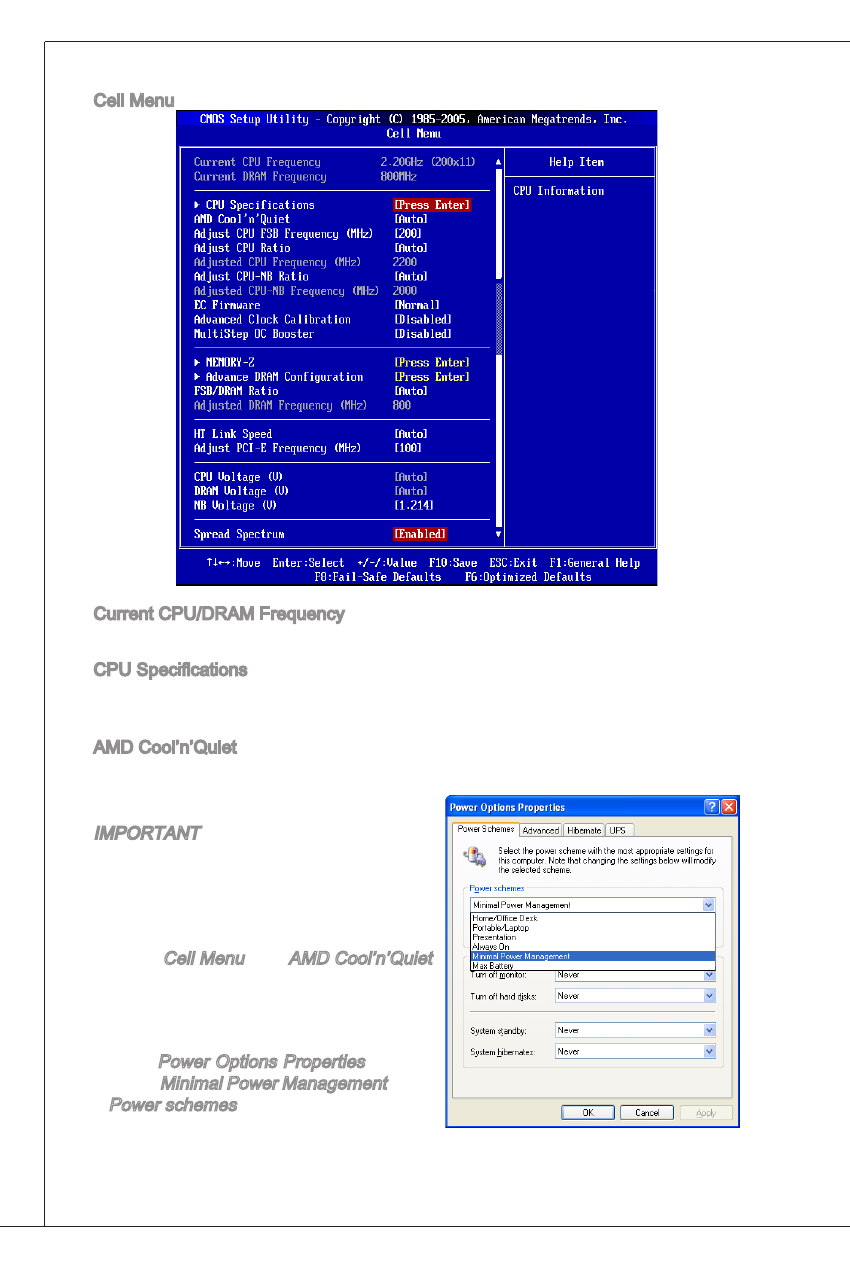The width and height of the screenshot is (850, 1276).
Task: Select Minimal Power Management in the list
Action: pos(592,956)
